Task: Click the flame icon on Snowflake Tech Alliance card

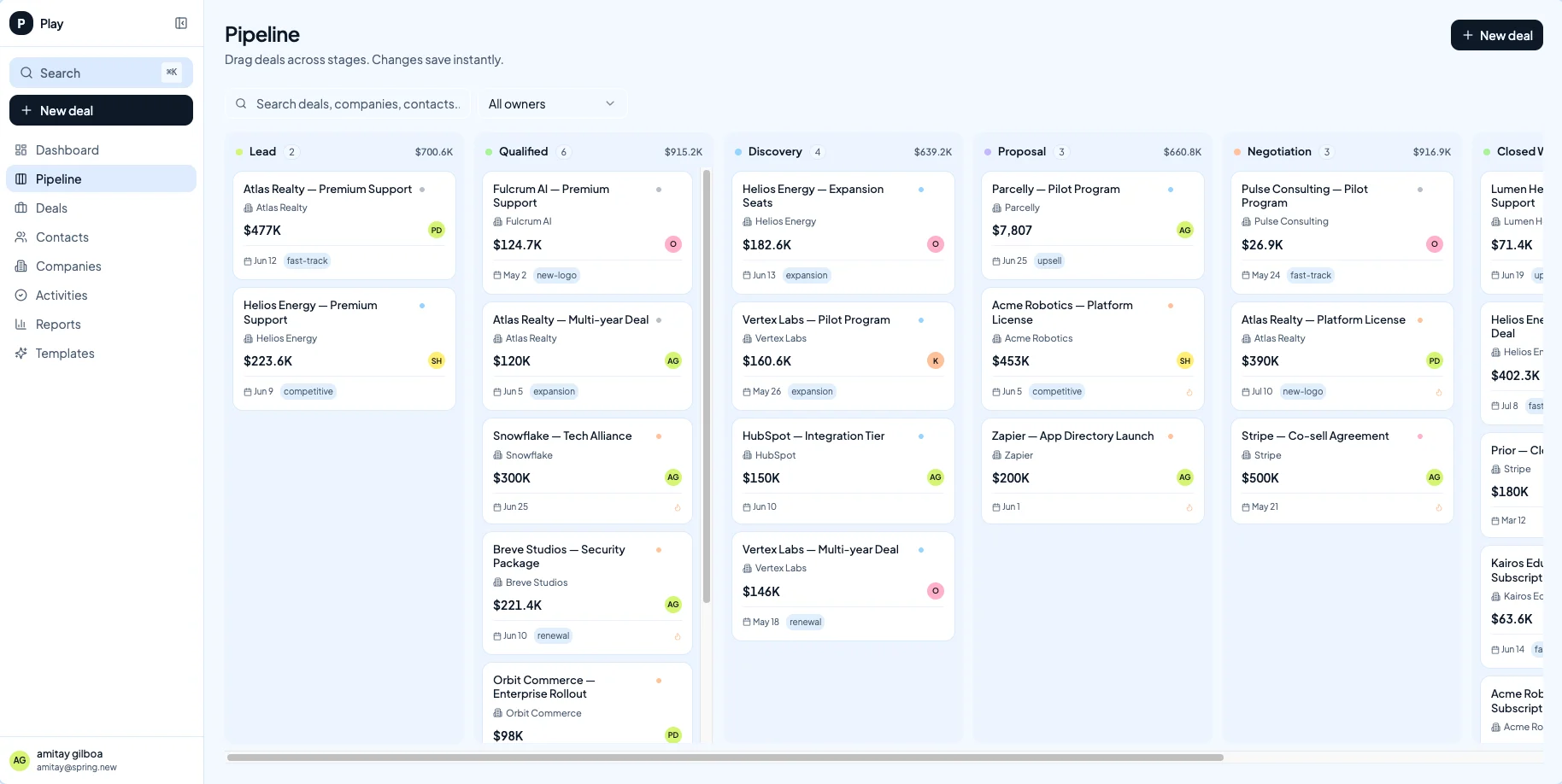Action: click(678, 507)
